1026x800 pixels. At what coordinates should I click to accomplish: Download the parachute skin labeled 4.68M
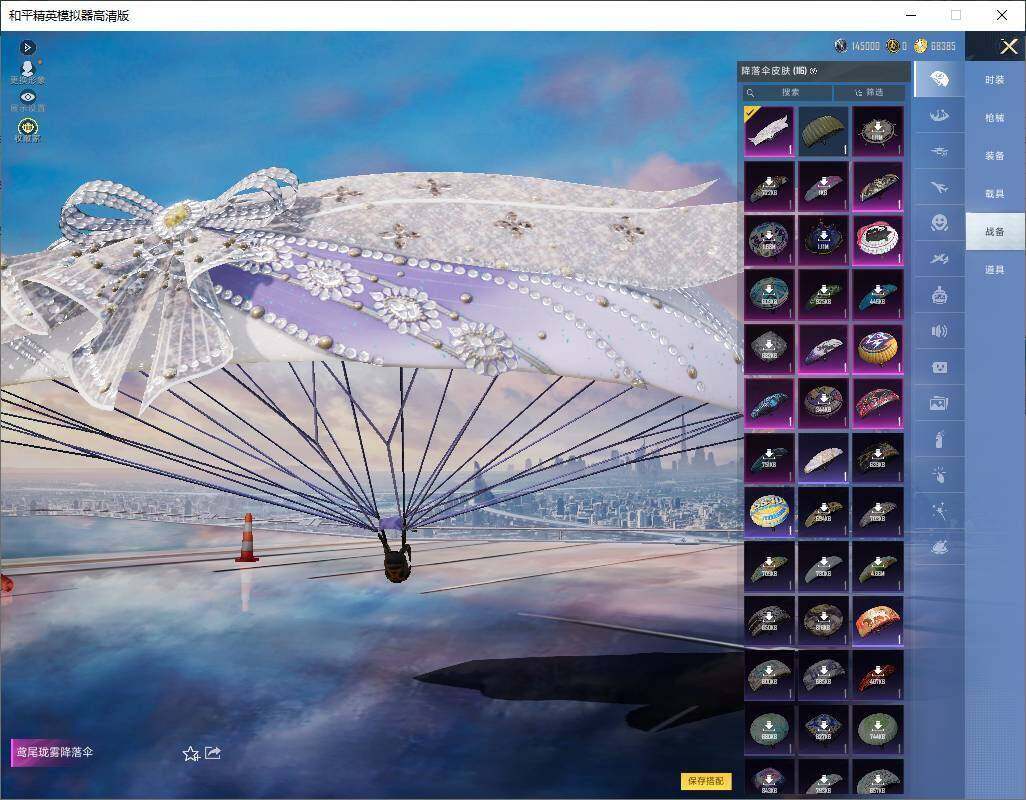pos(877,566)
